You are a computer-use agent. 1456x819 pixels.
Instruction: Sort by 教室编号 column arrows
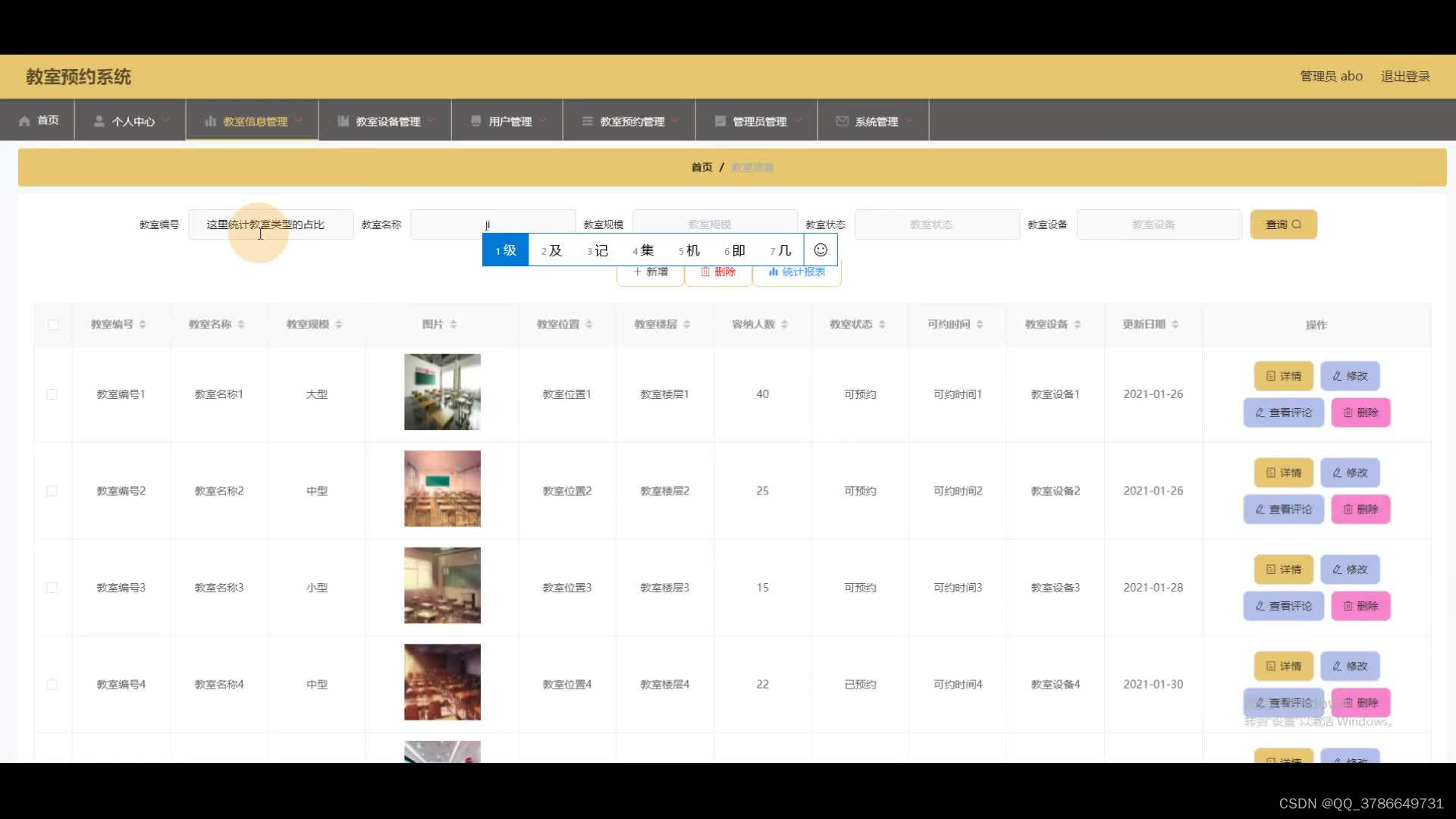[x=143, y=325]
